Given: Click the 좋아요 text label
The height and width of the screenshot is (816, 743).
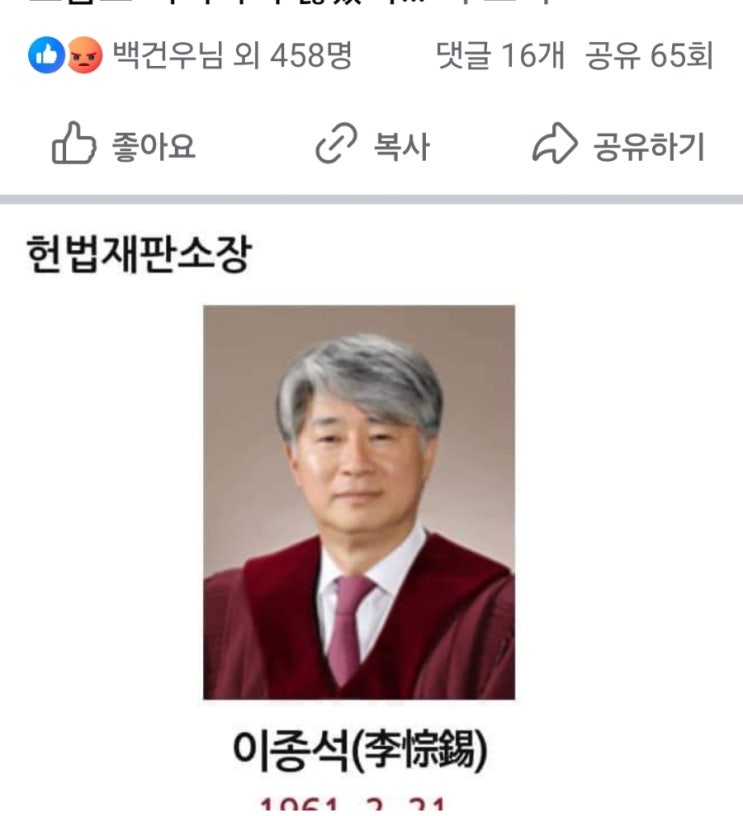Looking at the screenshot, I should [153, 146].
